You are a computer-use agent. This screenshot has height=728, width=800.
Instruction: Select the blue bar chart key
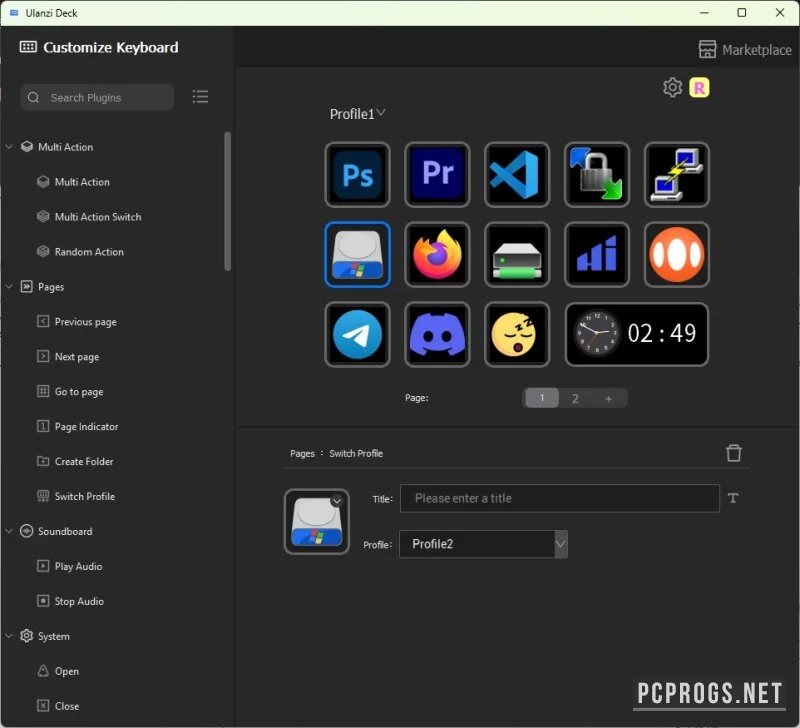(x=597, y=255)
